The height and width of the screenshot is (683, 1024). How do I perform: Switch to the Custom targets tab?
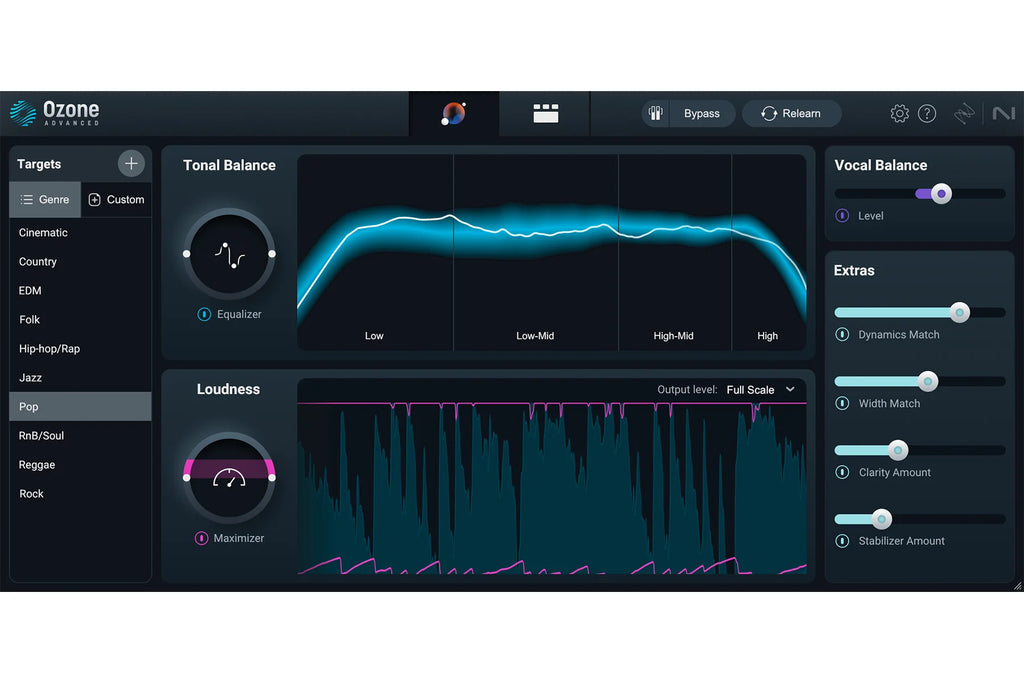coord(116,199)
